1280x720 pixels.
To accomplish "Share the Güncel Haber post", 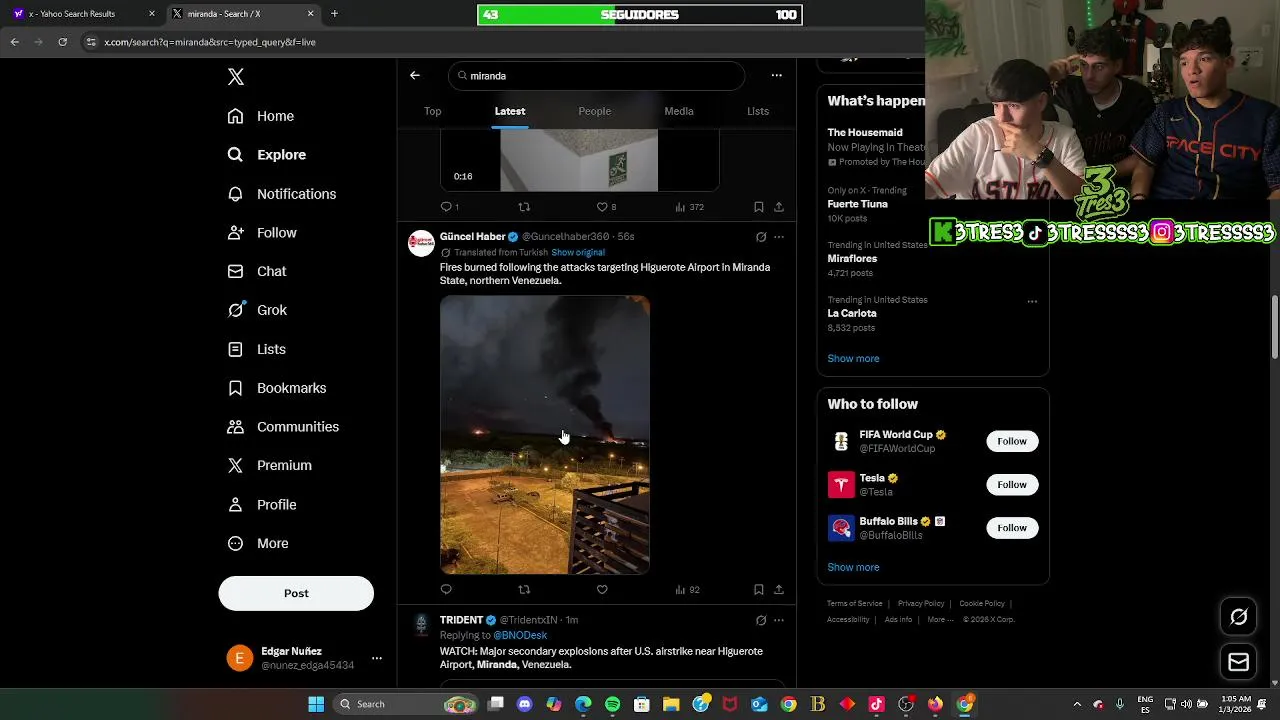I will click(x=779, y=590).
